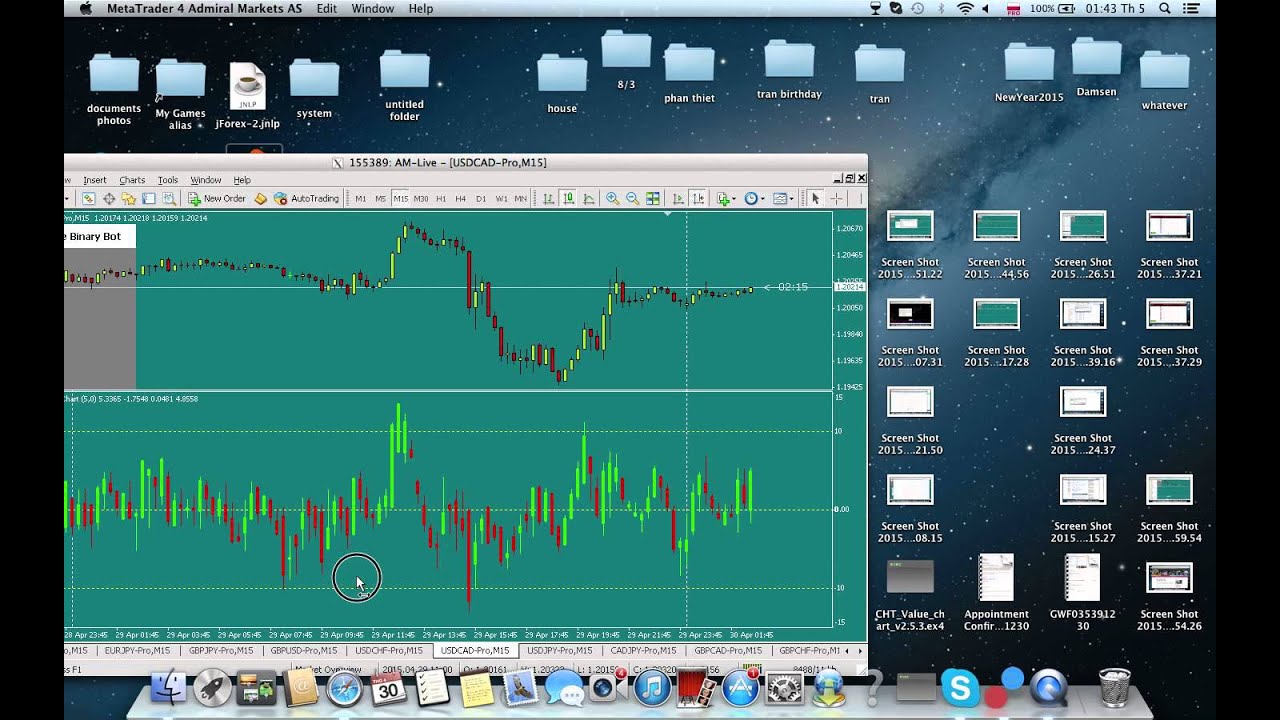Open the periodicity clock dropdown
Screen dimensions: 1280x720
pyautogui.click(x=754, y=199)
